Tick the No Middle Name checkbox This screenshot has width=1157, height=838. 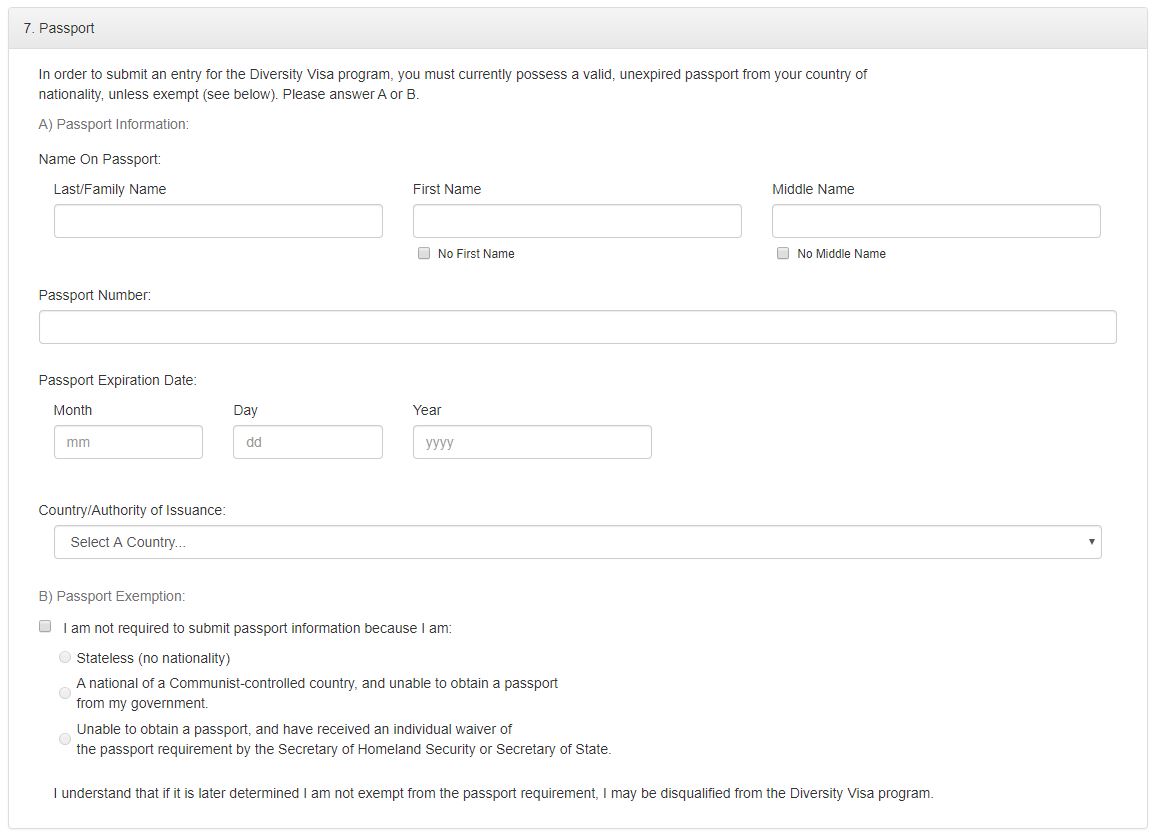[783, 253]
